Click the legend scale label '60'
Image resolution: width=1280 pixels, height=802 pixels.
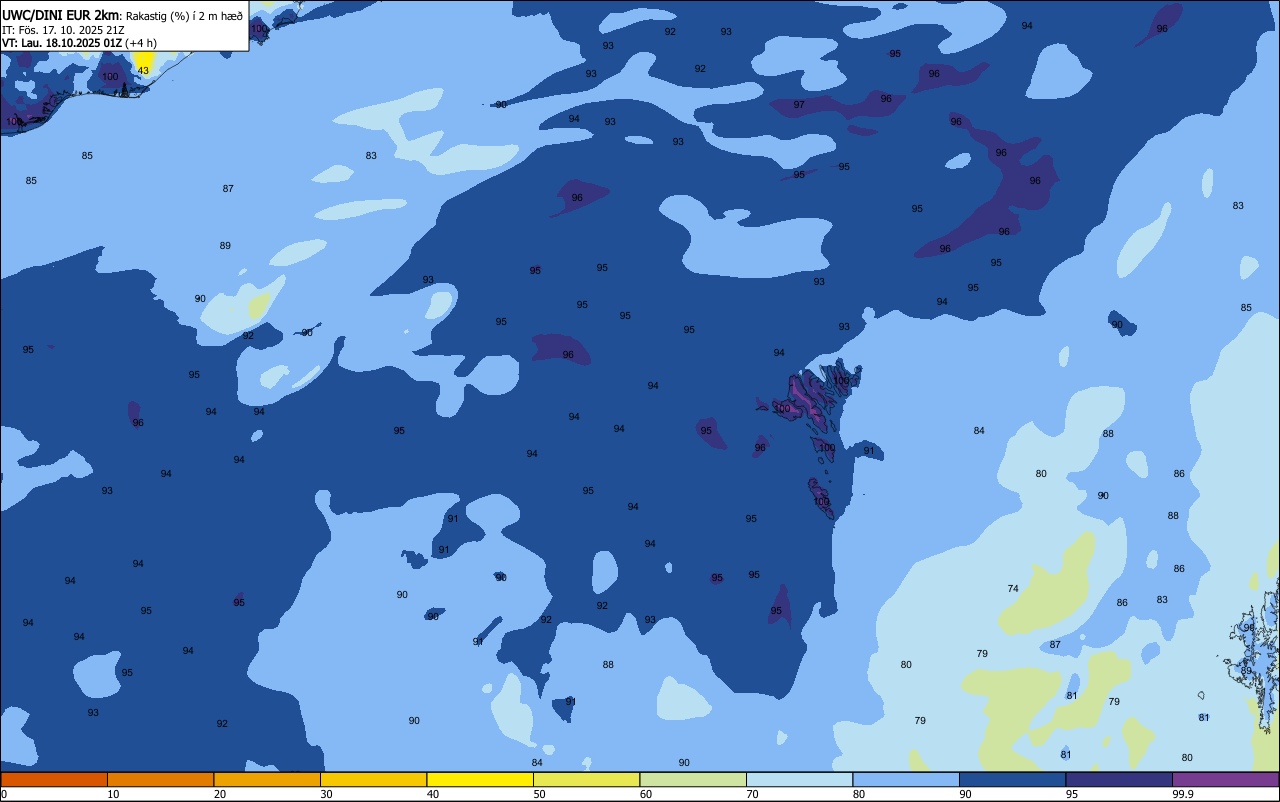[645, 794]
